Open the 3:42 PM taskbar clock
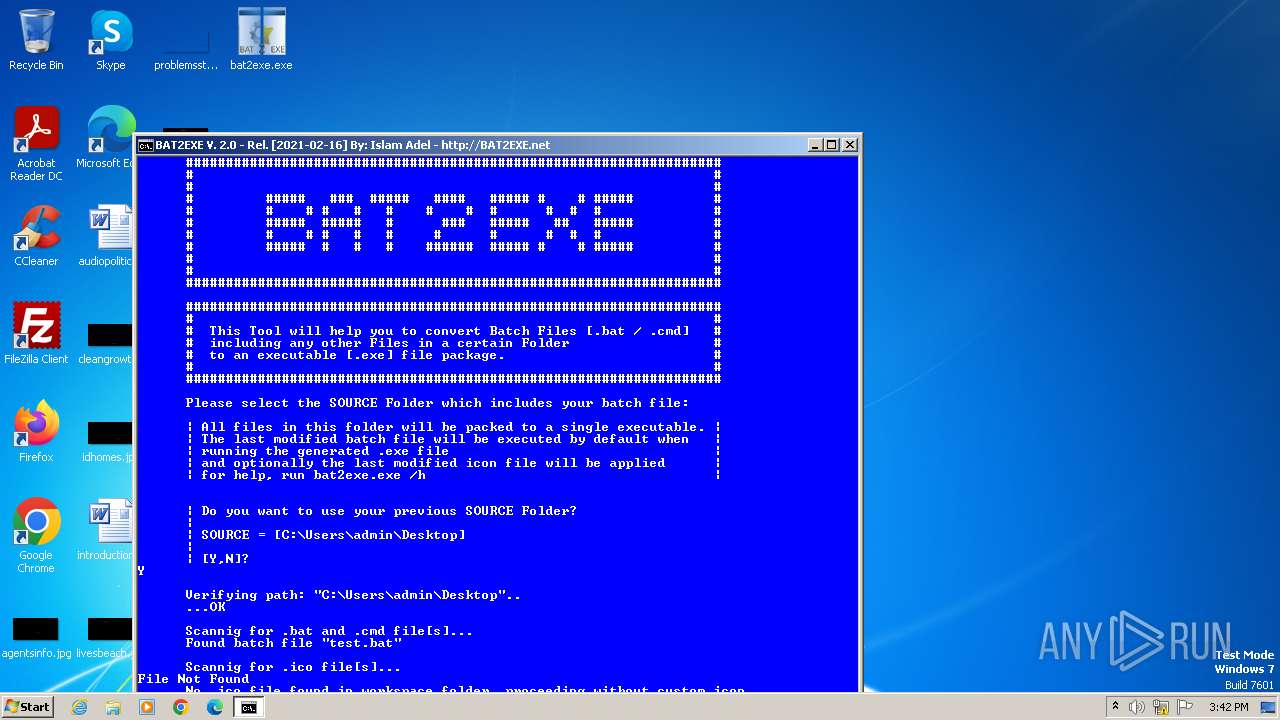 tap(1228, 707)
